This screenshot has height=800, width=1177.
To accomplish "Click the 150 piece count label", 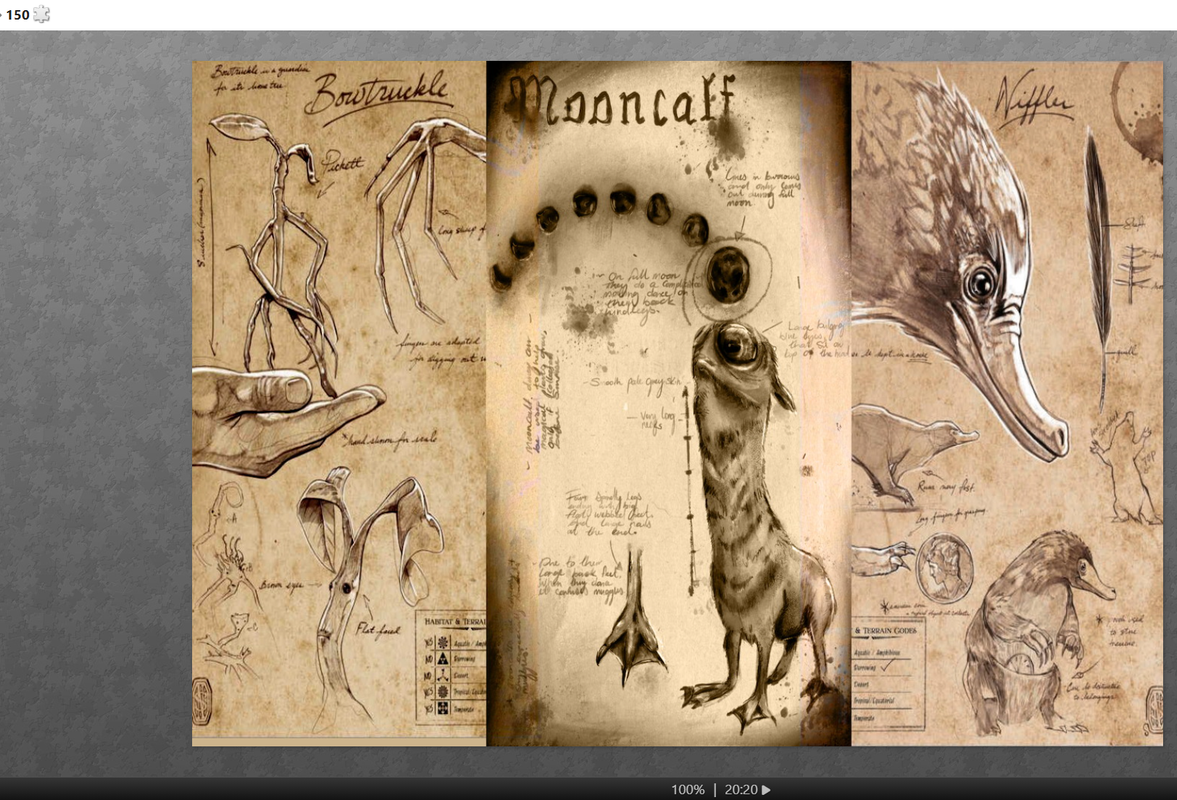I will coord(17,15).
